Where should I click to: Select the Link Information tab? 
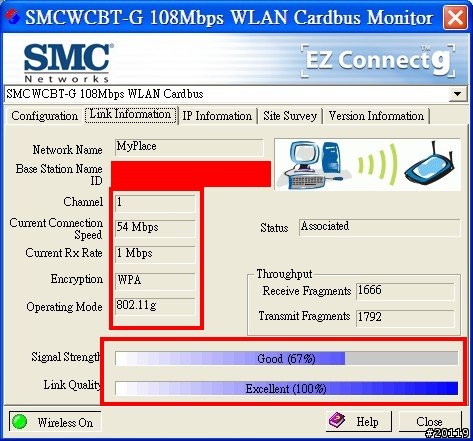pos(130,115)
